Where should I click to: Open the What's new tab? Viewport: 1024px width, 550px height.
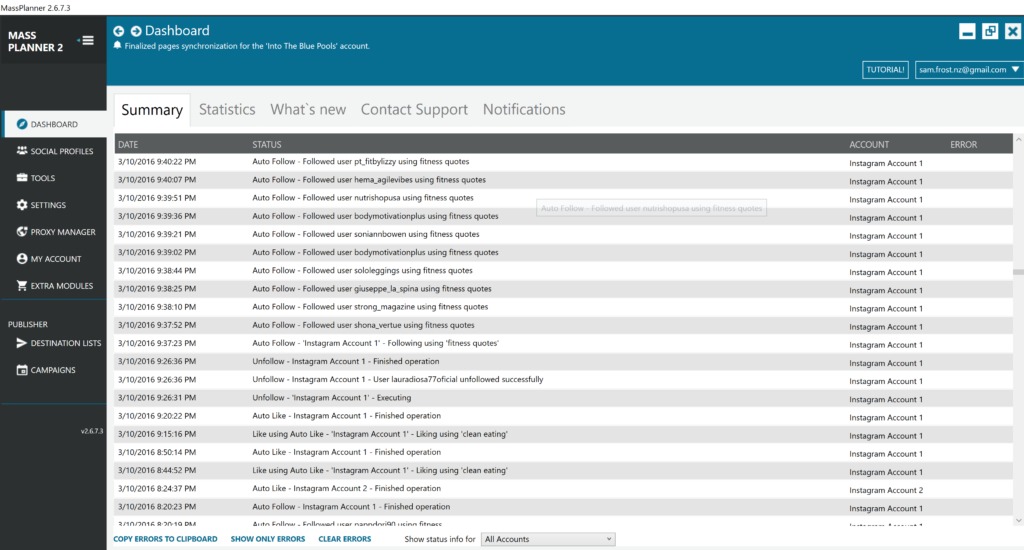tap(308, 109)
